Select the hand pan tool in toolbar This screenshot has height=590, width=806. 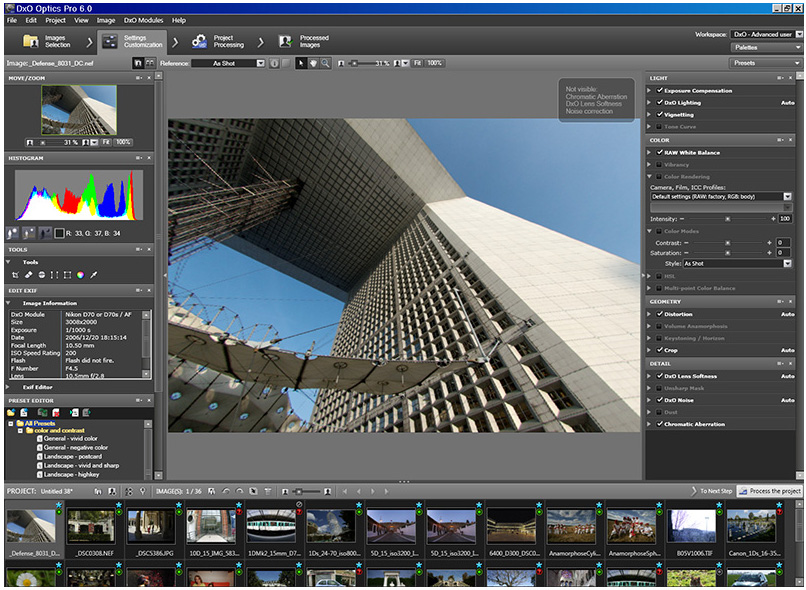(314, 63)
